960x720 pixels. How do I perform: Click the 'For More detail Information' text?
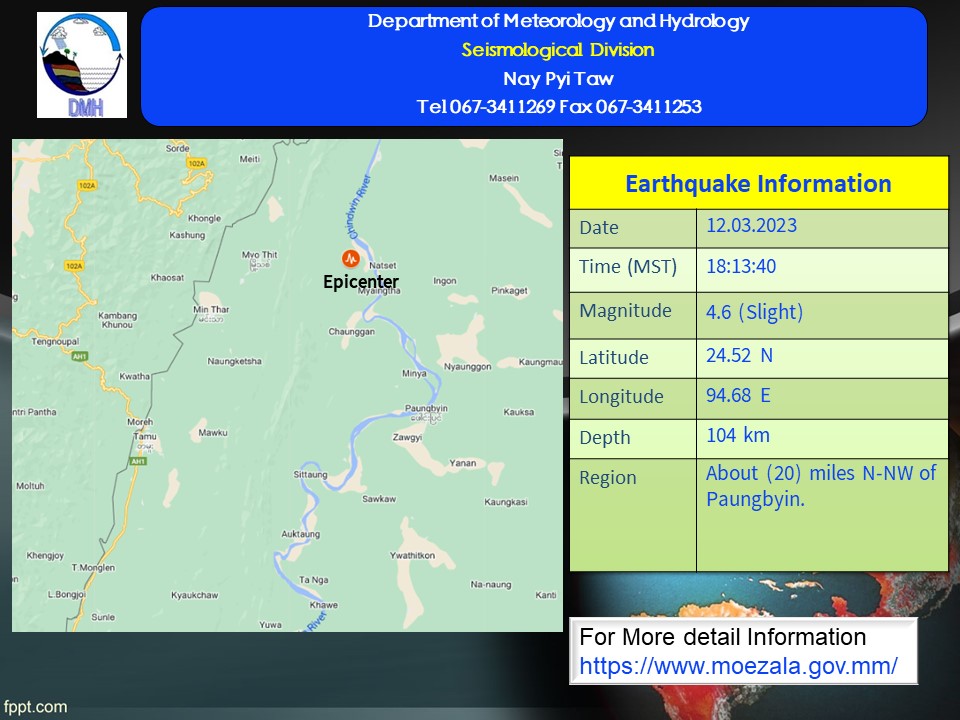click(x=722, y=637)
